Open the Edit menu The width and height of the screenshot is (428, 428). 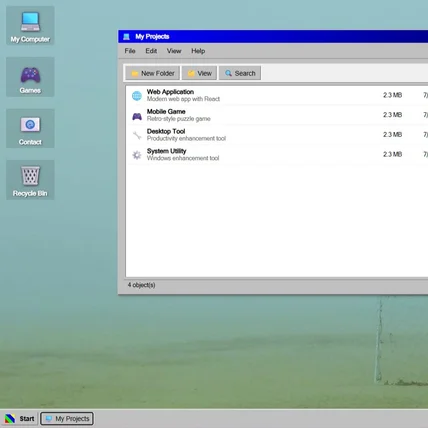pyautogui.click(x=151, y=51)
